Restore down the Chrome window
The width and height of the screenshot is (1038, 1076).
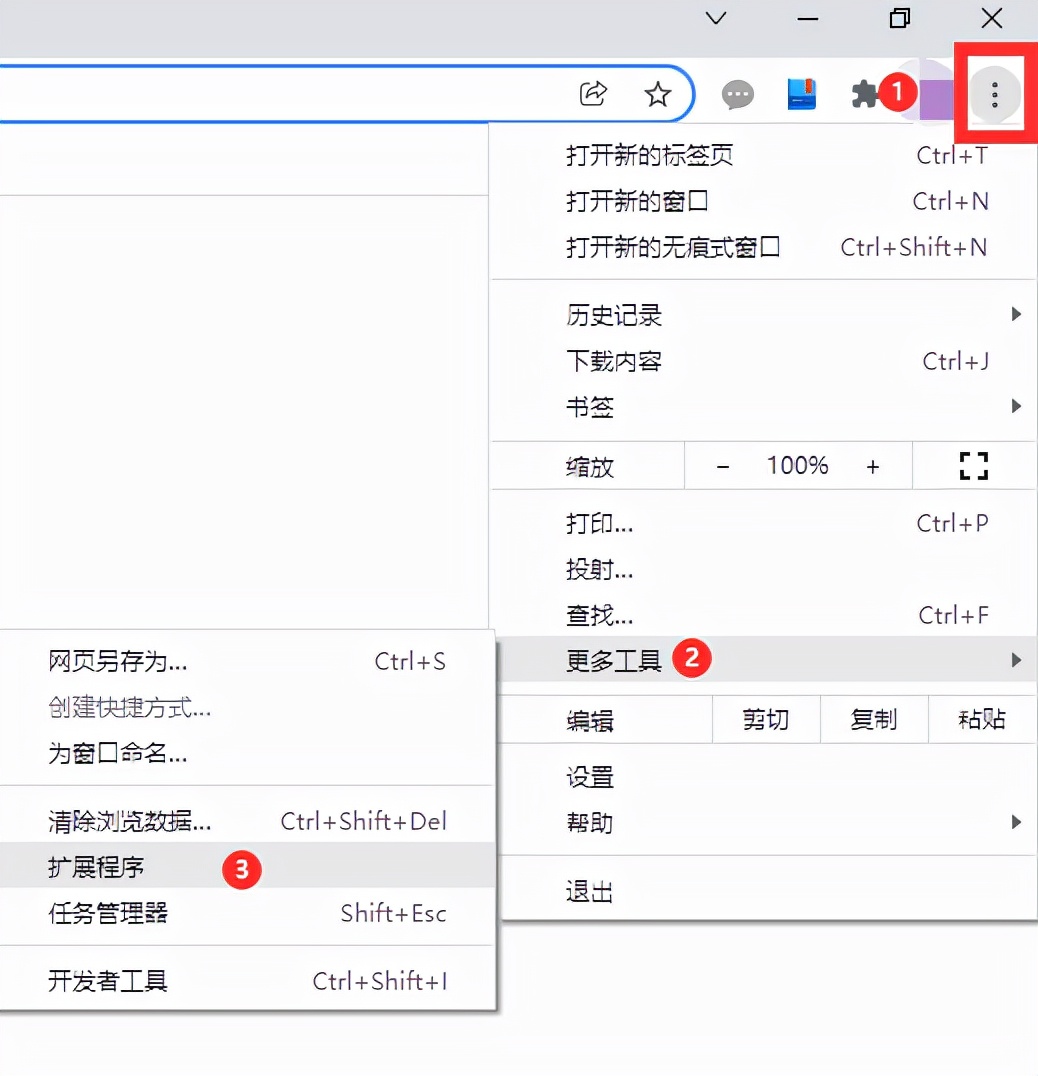pos(899,18)
